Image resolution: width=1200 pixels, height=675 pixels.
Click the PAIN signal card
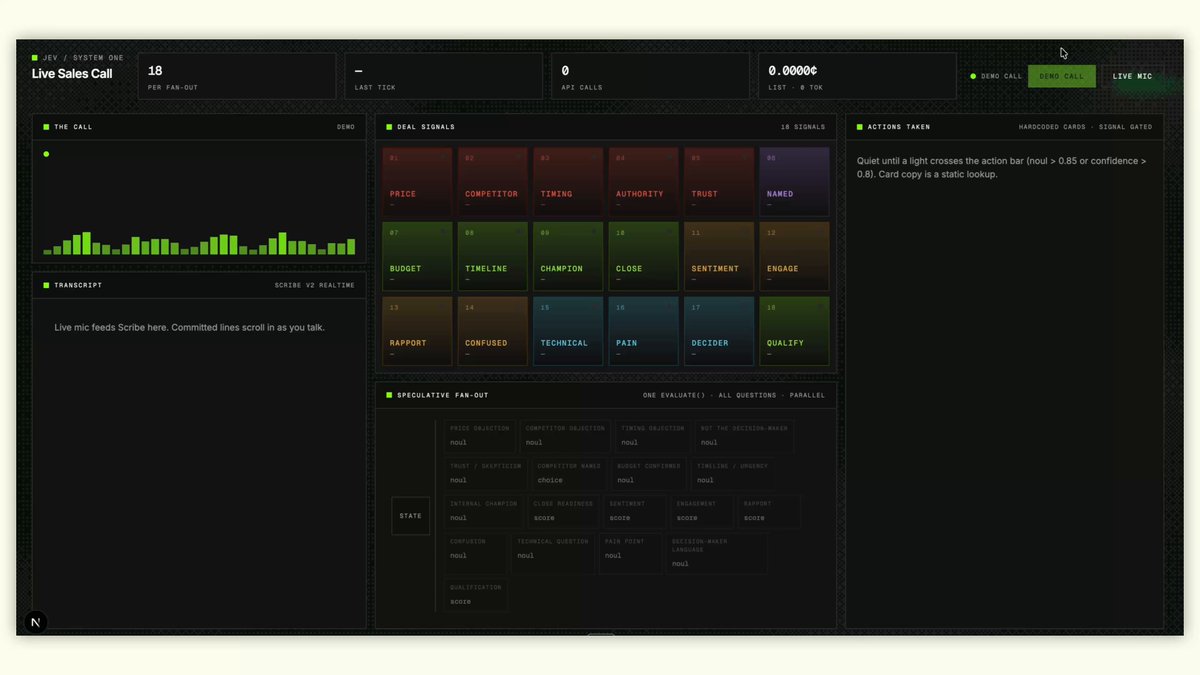(643, 331)
